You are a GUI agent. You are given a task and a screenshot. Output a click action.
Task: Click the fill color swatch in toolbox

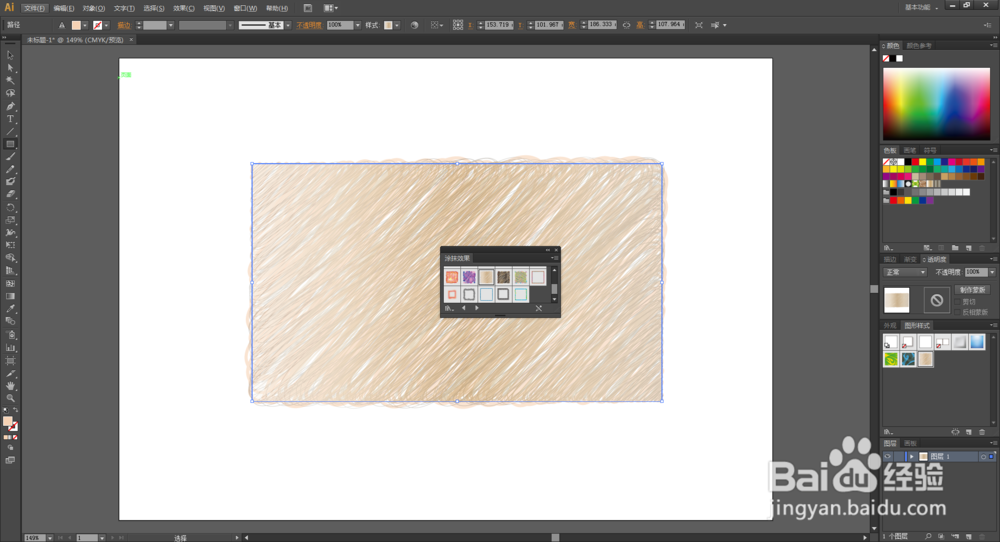8,421
